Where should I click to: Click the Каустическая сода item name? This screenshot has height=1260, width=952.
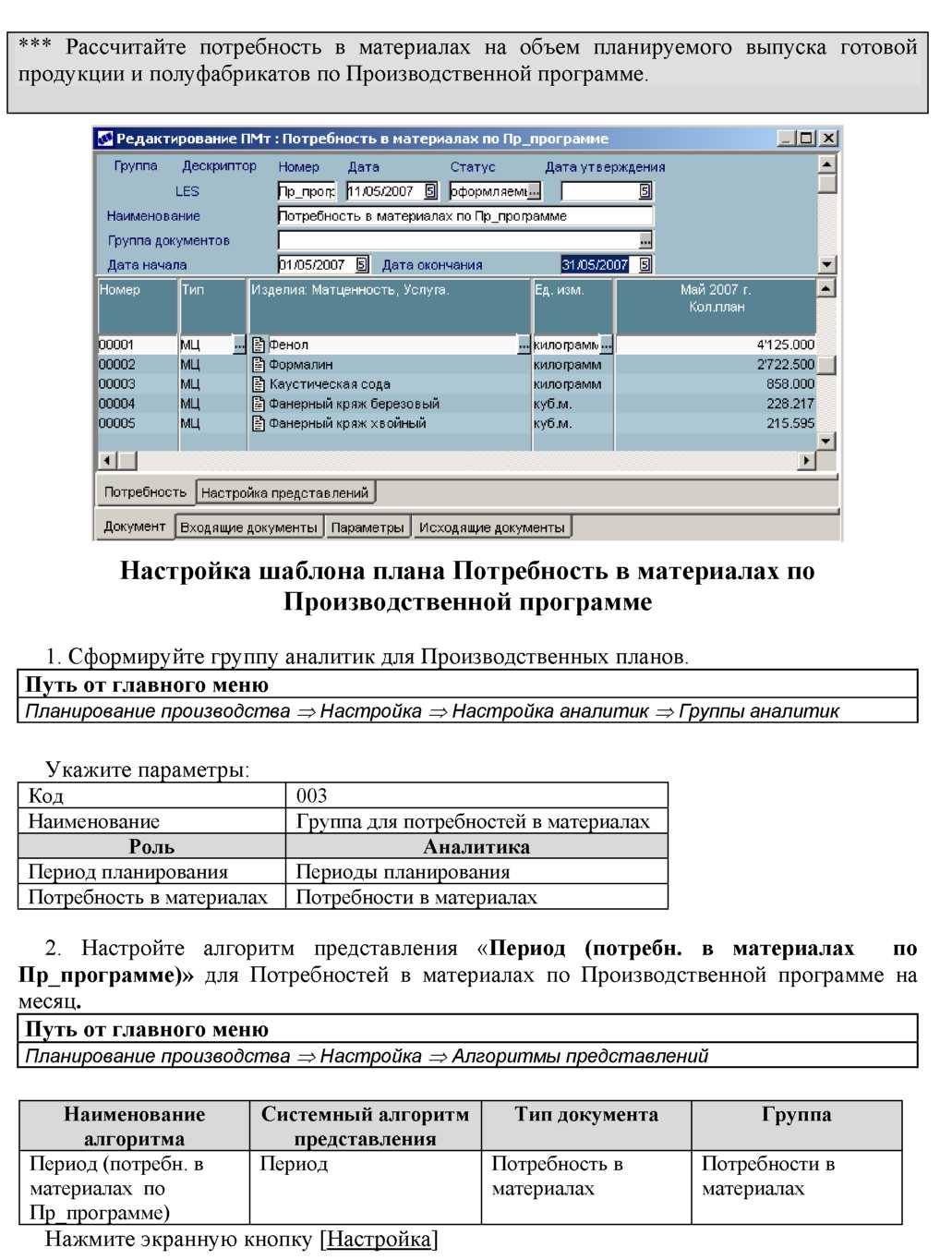pos(330,383)
